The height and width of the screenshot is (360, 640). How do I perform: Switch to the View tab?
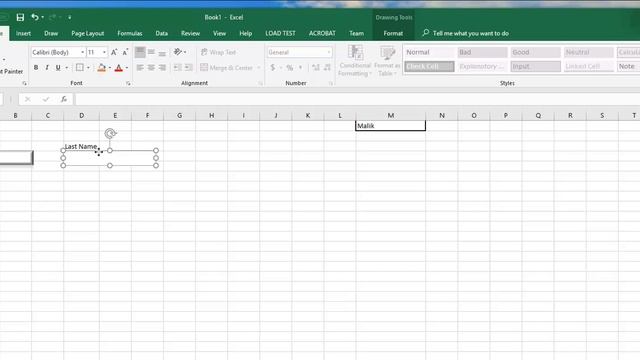point(219,33)
